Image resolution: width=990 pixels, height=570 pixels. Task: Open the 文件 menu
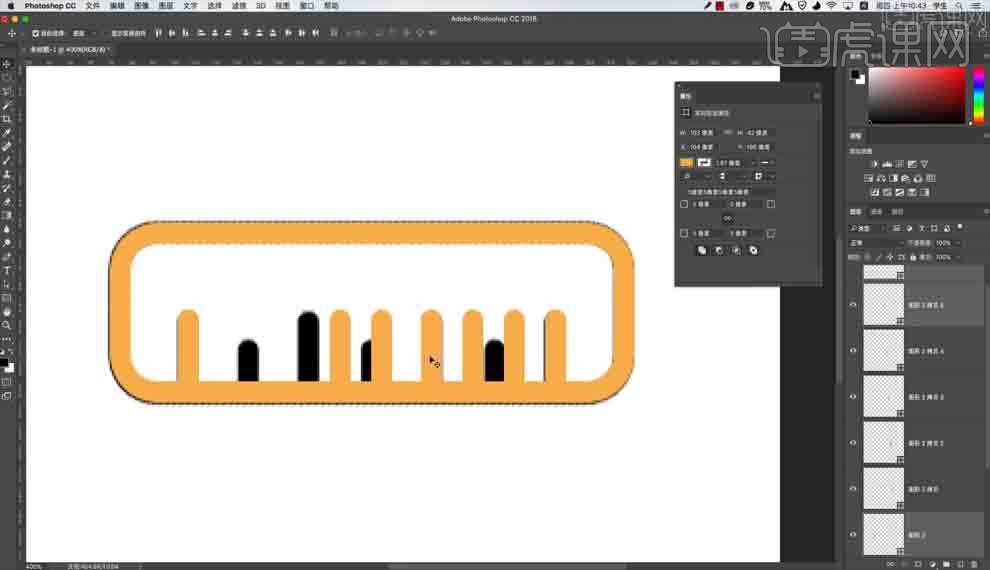(92, 6)
